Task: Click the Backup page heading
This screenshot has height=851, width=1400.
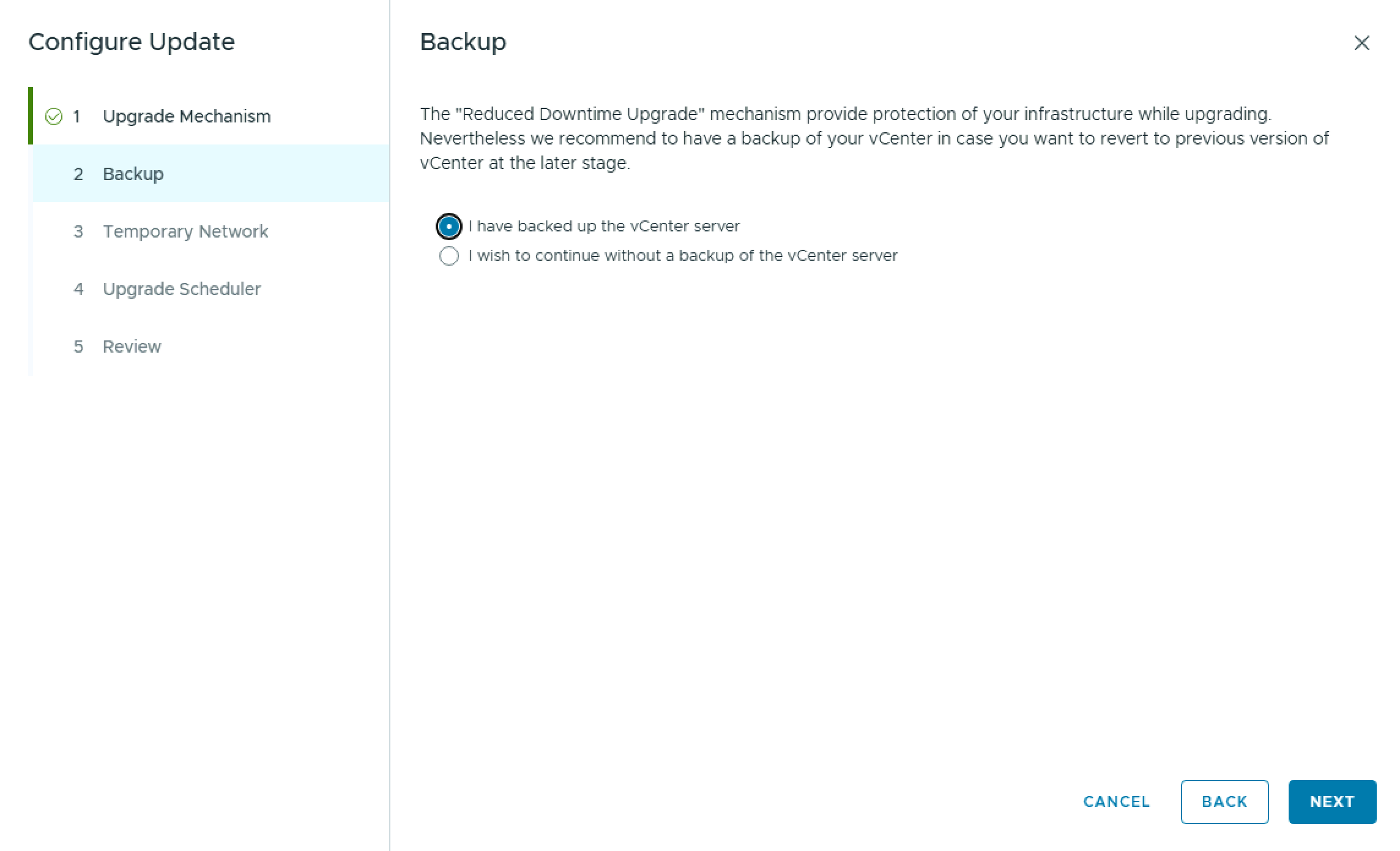Action: (x=463, y=42)
